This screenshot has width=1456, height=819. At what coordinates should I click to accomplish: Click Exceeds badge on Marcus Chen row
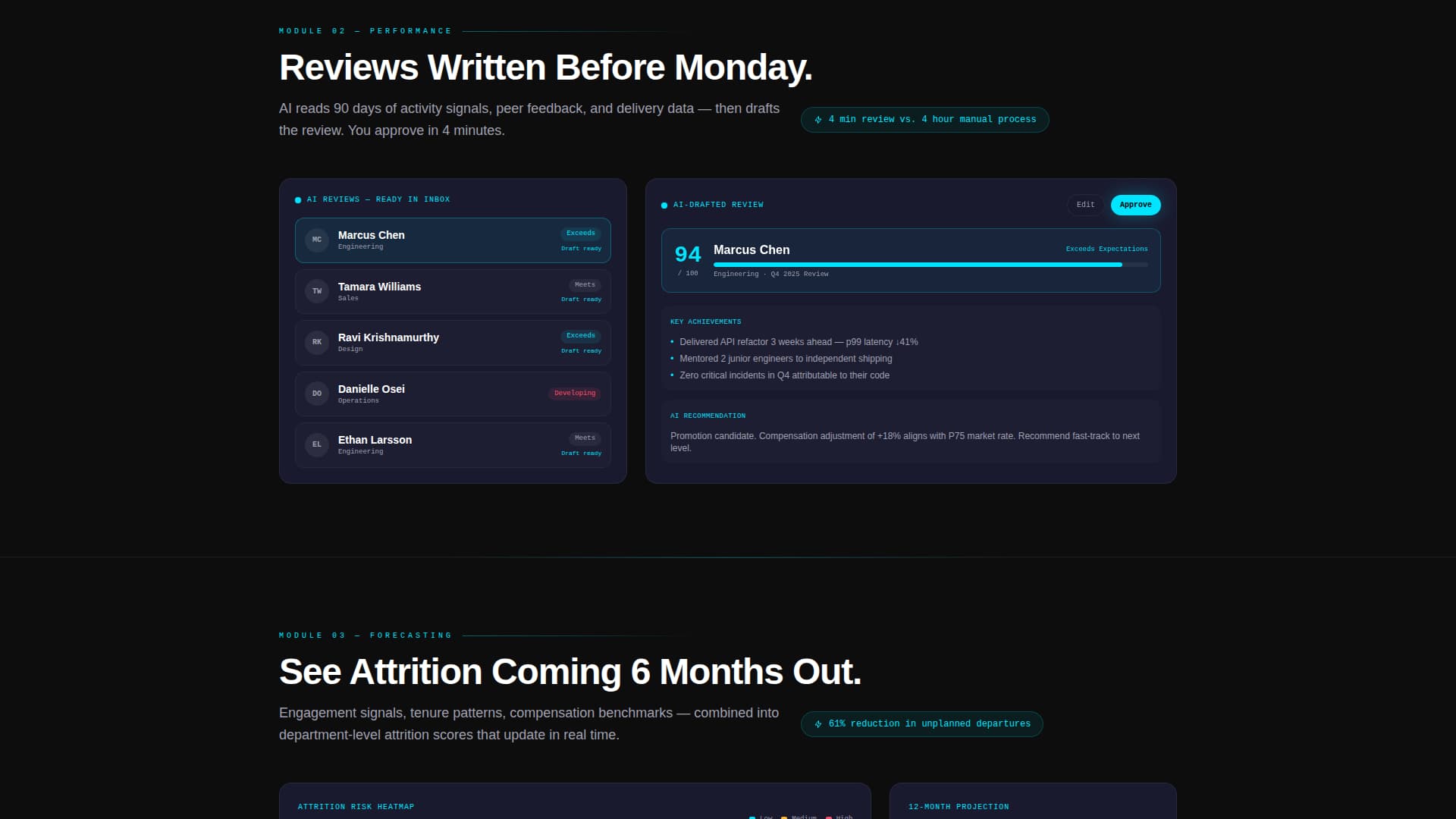(581, 234)
